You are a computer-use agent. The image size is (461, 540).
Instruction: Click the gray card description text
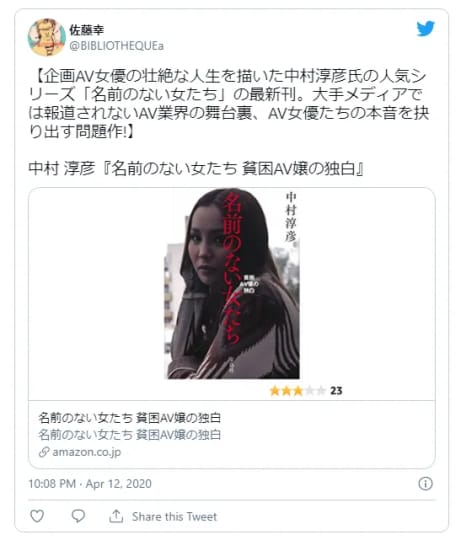point(129,435)
